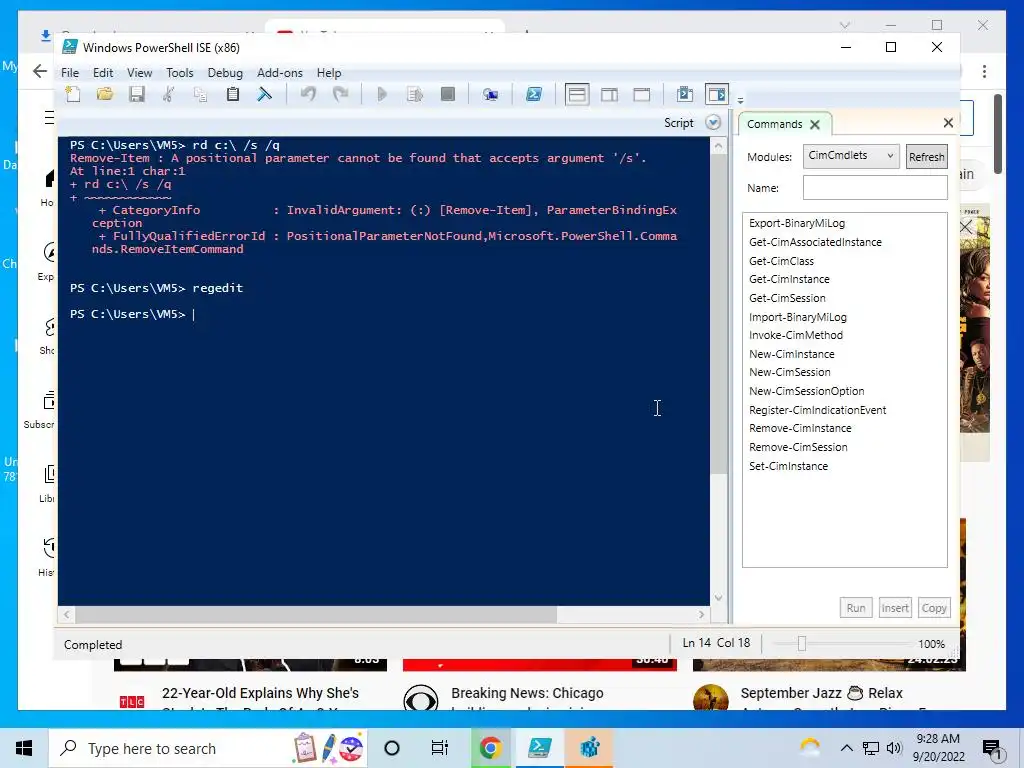The image size is (1024, 768).
Task: Select New-CimSessionOption command
Action: pos(807,391)
